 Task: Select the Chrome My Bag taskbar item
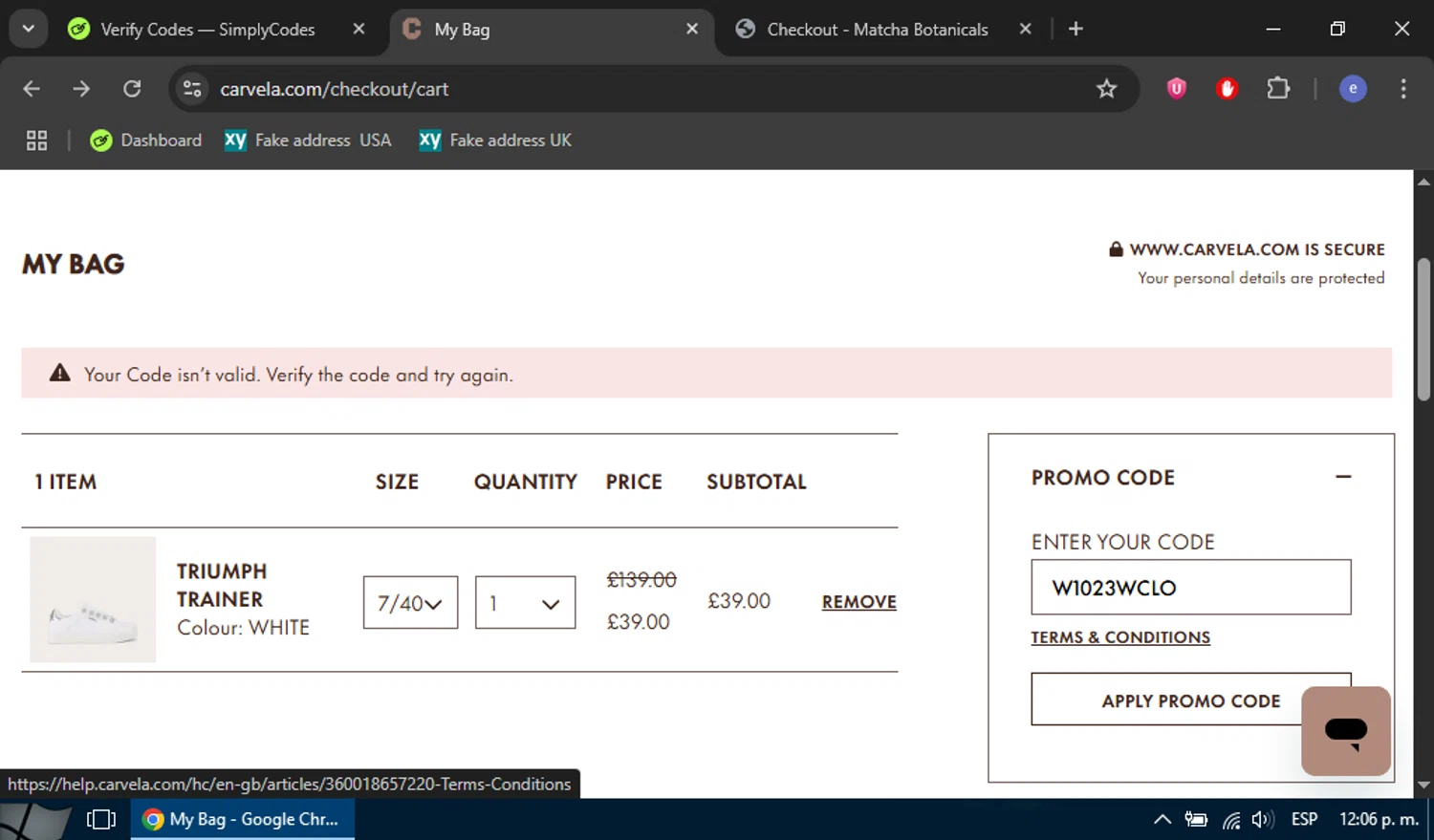click(x=243, y=820)
